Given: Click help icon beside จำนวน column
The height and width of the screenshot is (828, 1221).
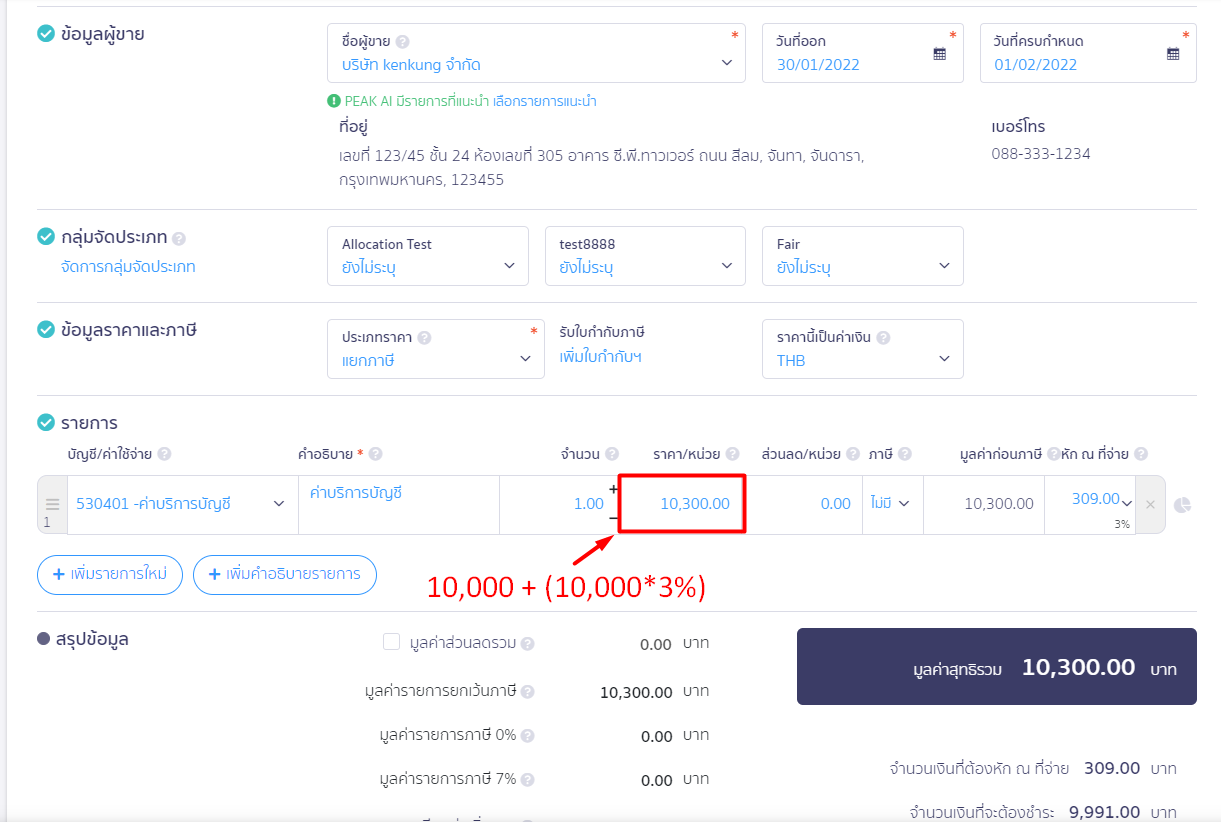Looking at the screenshot, I should (612, 454).
